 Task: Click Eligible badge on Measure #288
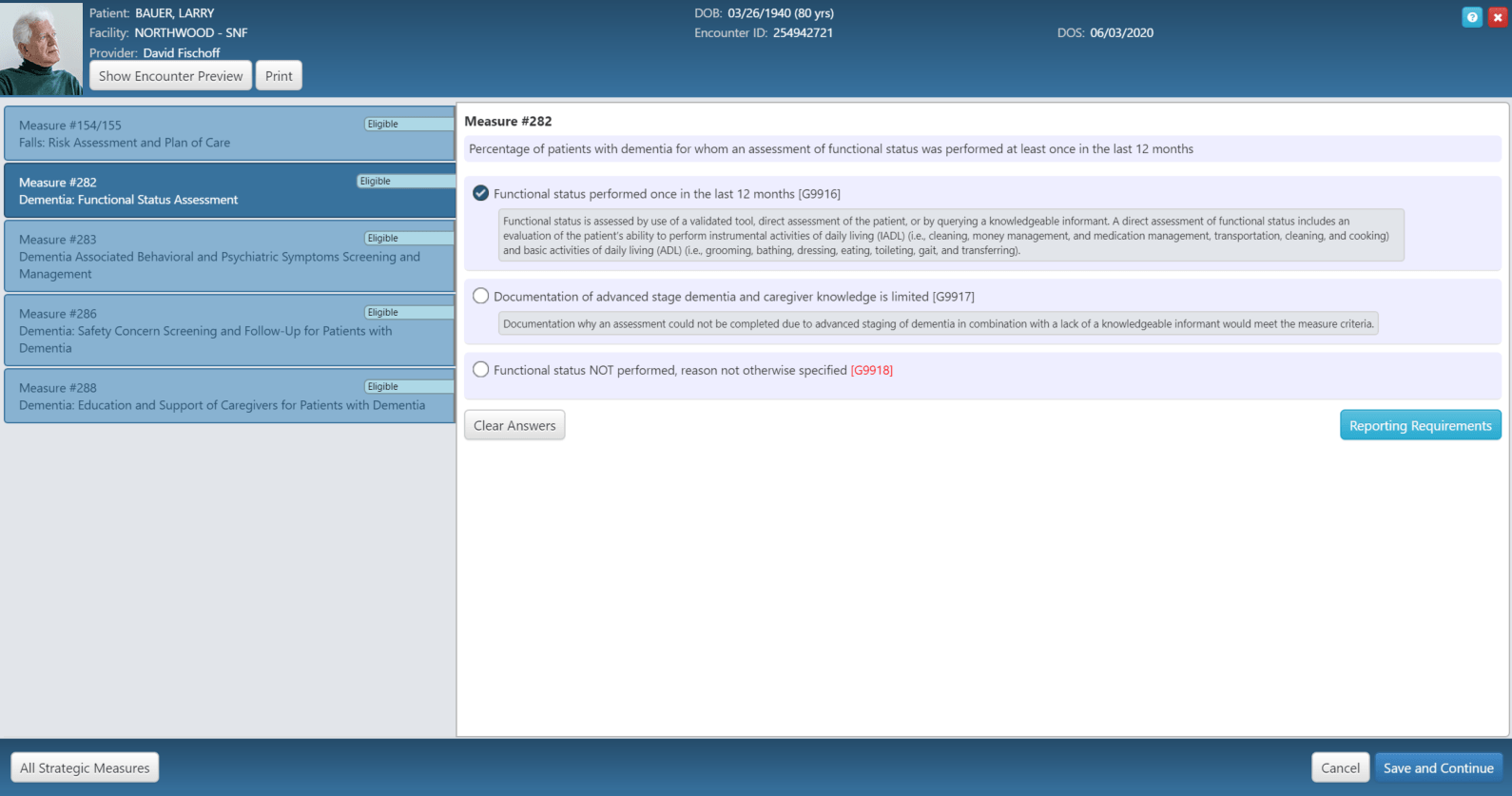pos(409,386)
